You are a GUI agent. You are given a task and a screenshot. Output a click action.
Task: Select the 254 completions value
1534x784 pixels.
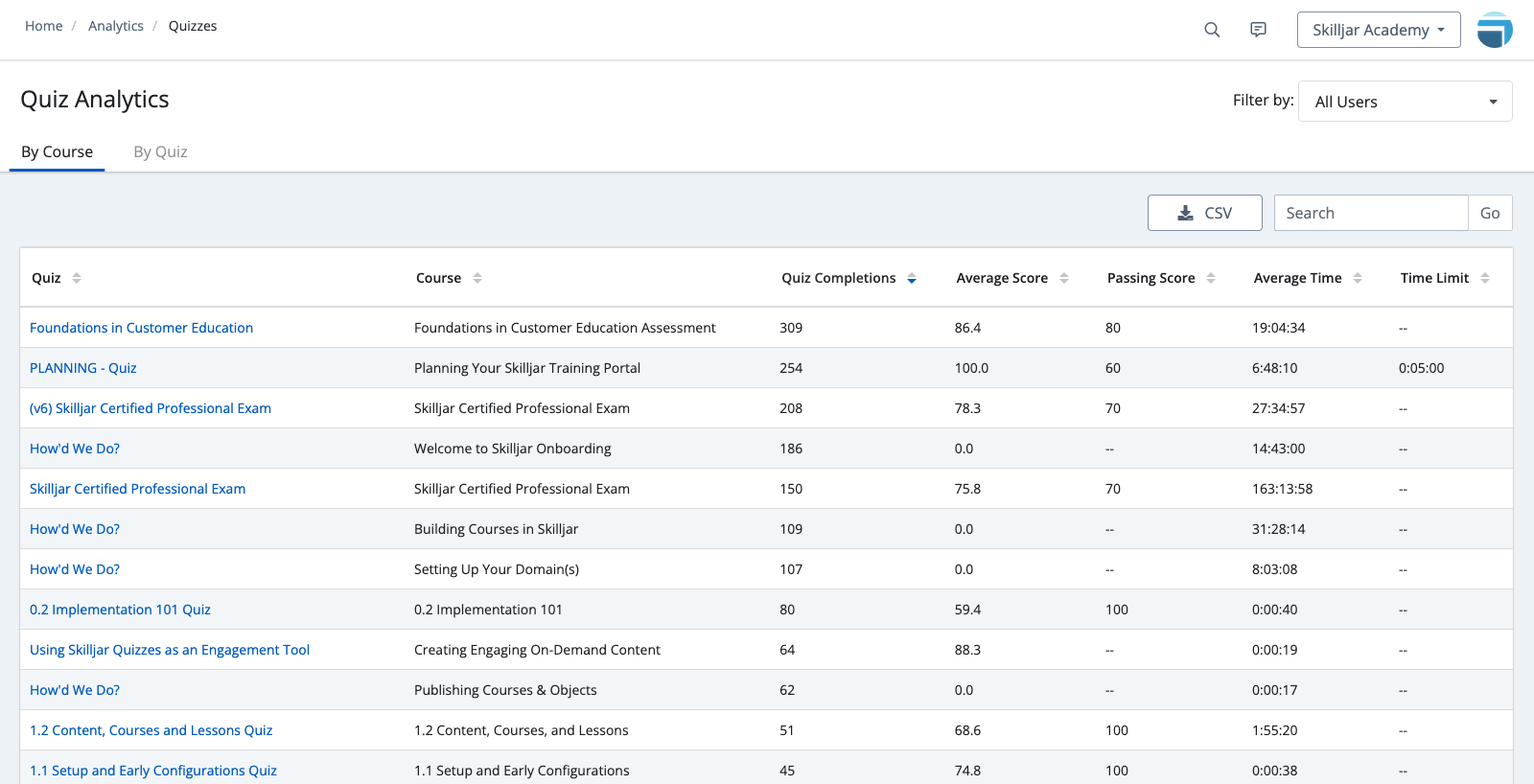(x=791, y=368)
